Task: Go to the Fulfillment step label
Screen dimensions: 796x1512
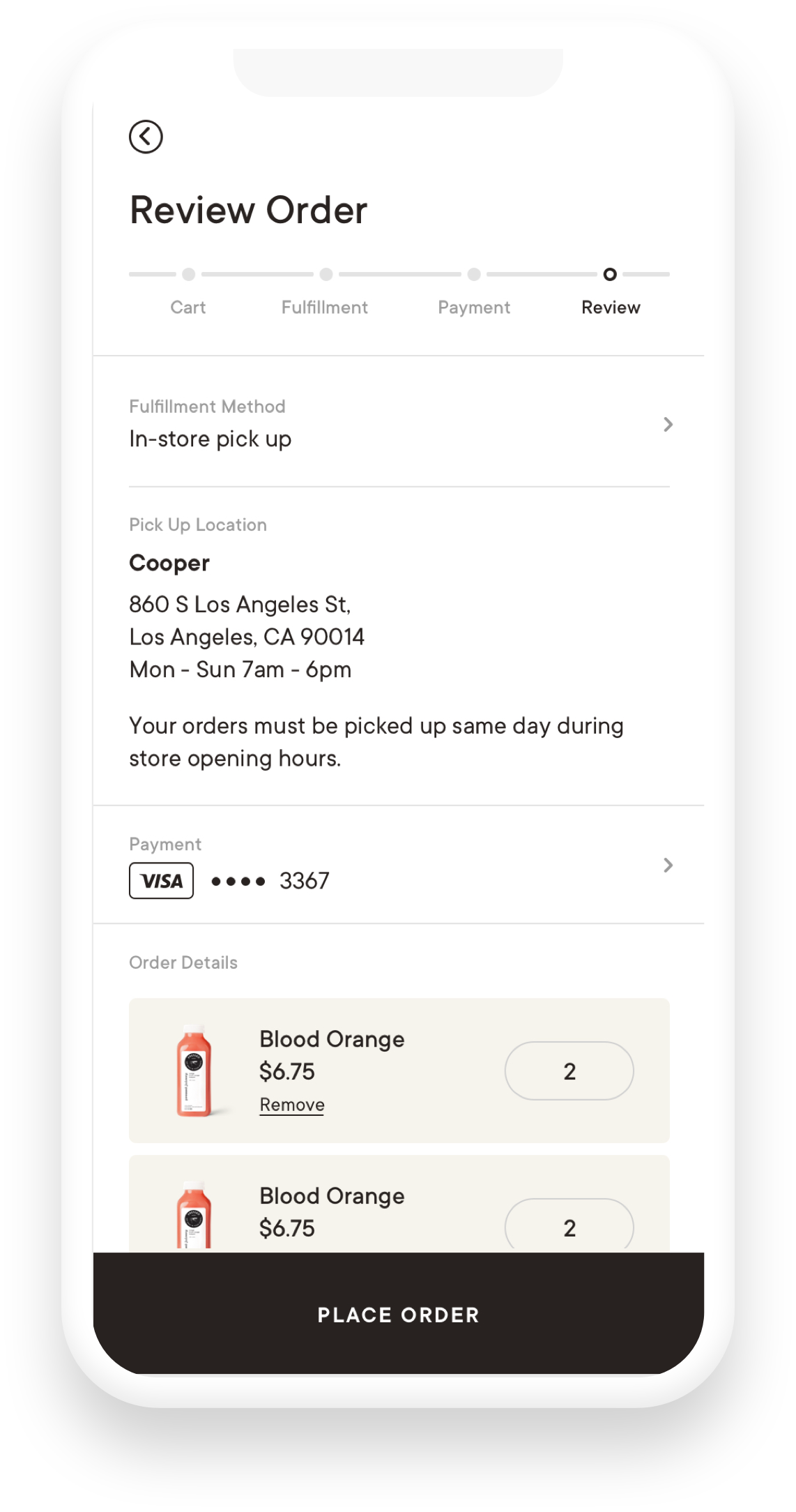Action: pos(325,308)
